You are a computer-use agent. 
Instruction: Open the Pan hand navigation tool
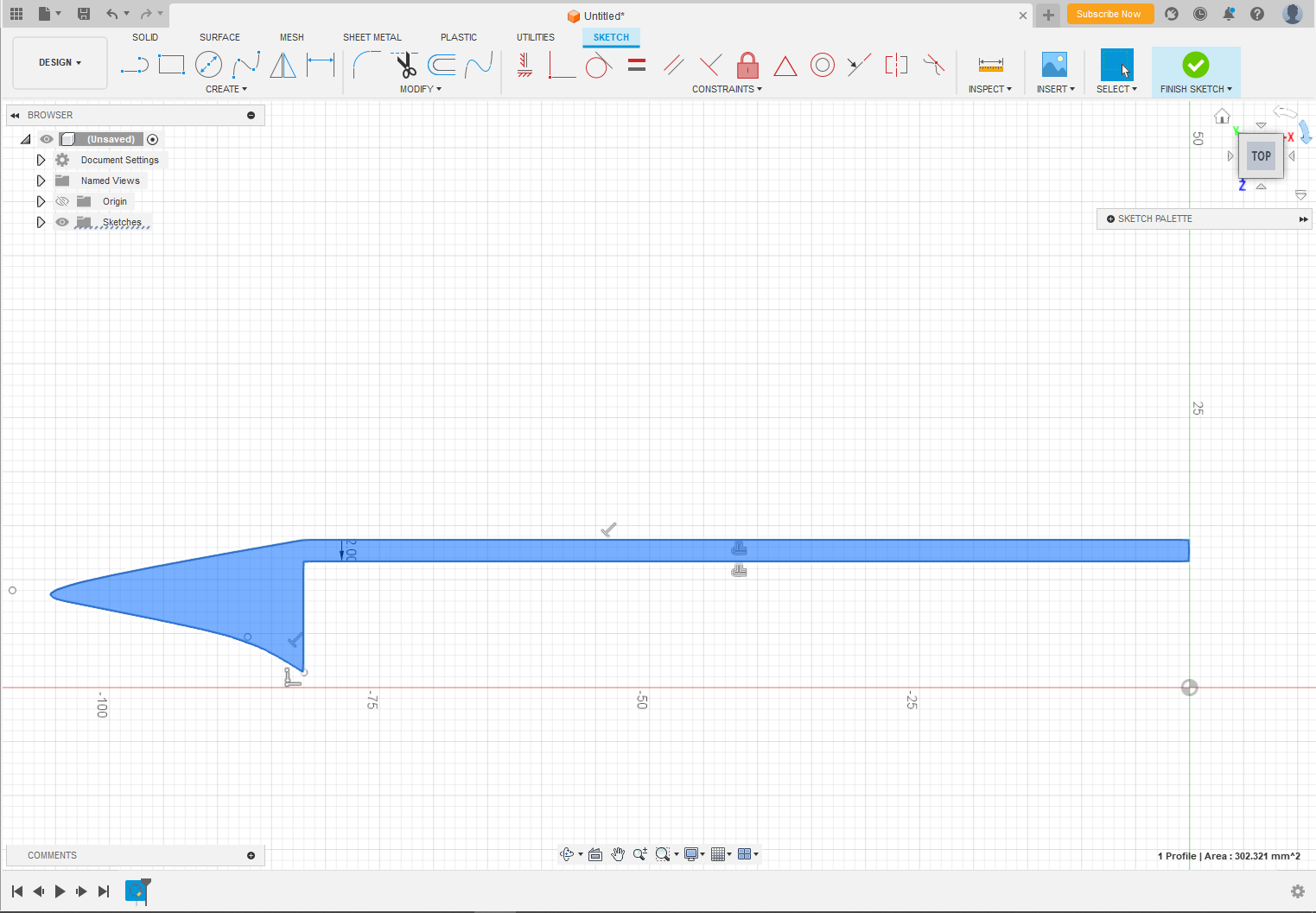[618, 854]
